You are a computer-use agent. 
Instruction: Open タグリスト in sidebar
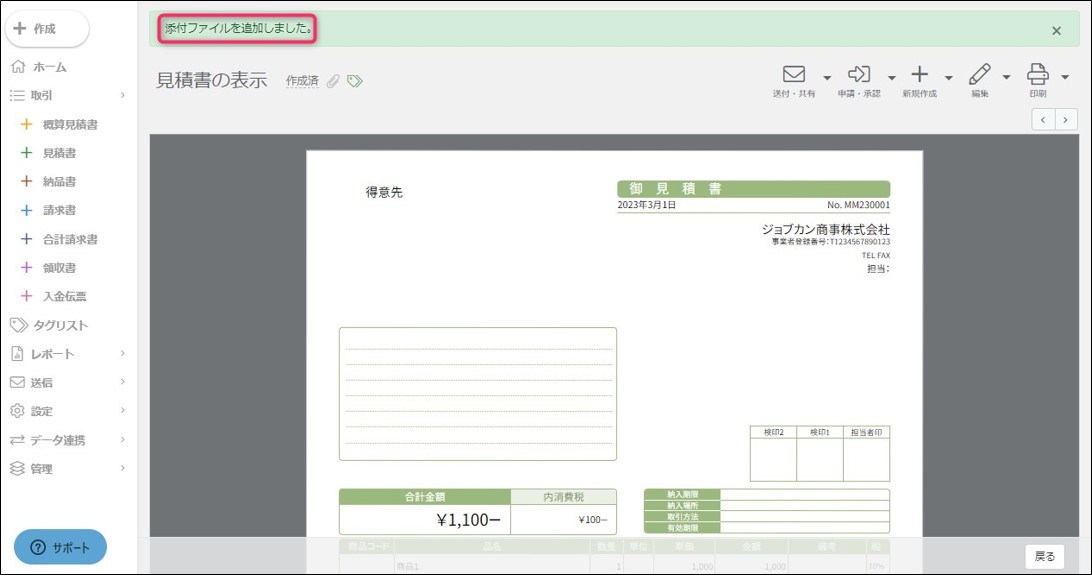[x=61, y=326]
